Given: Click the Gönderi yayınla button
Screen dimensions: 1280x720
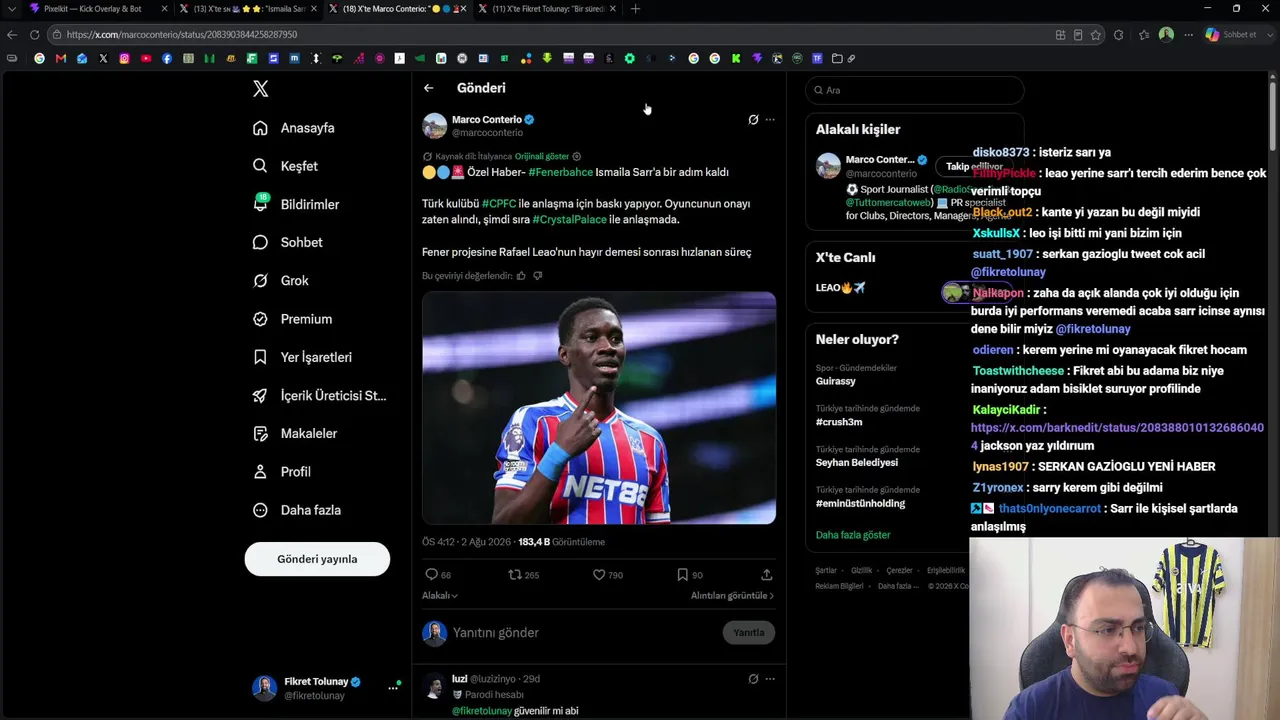Looking at the screenshot, I should click(x=317, y=559).
